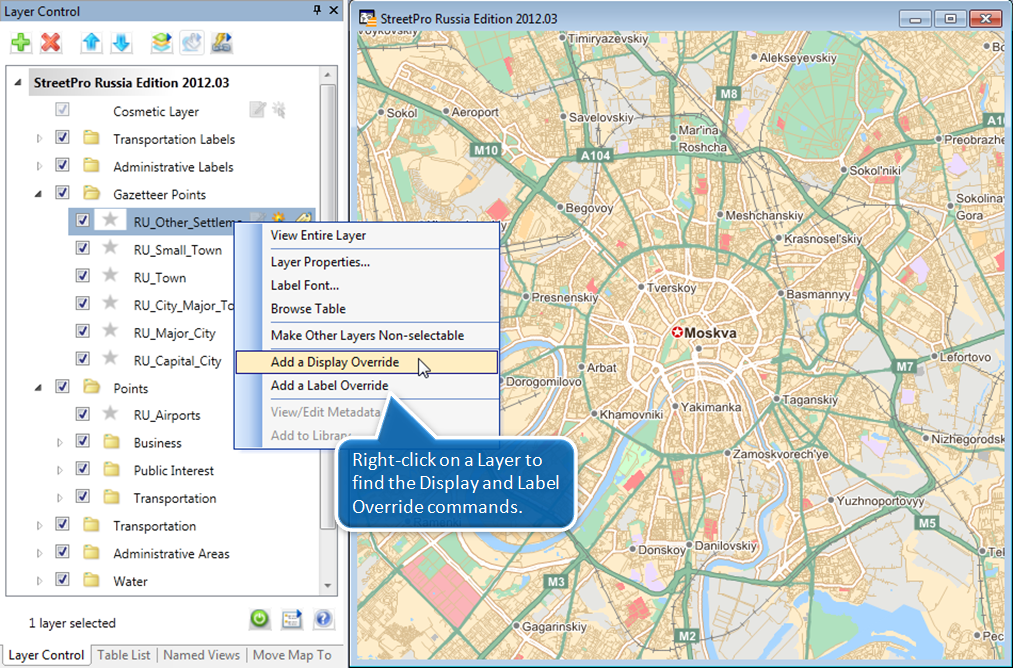Collapse the StreetPro Russia Edition root node
This screenshot has width=1013, height=668.
[18, 82]
